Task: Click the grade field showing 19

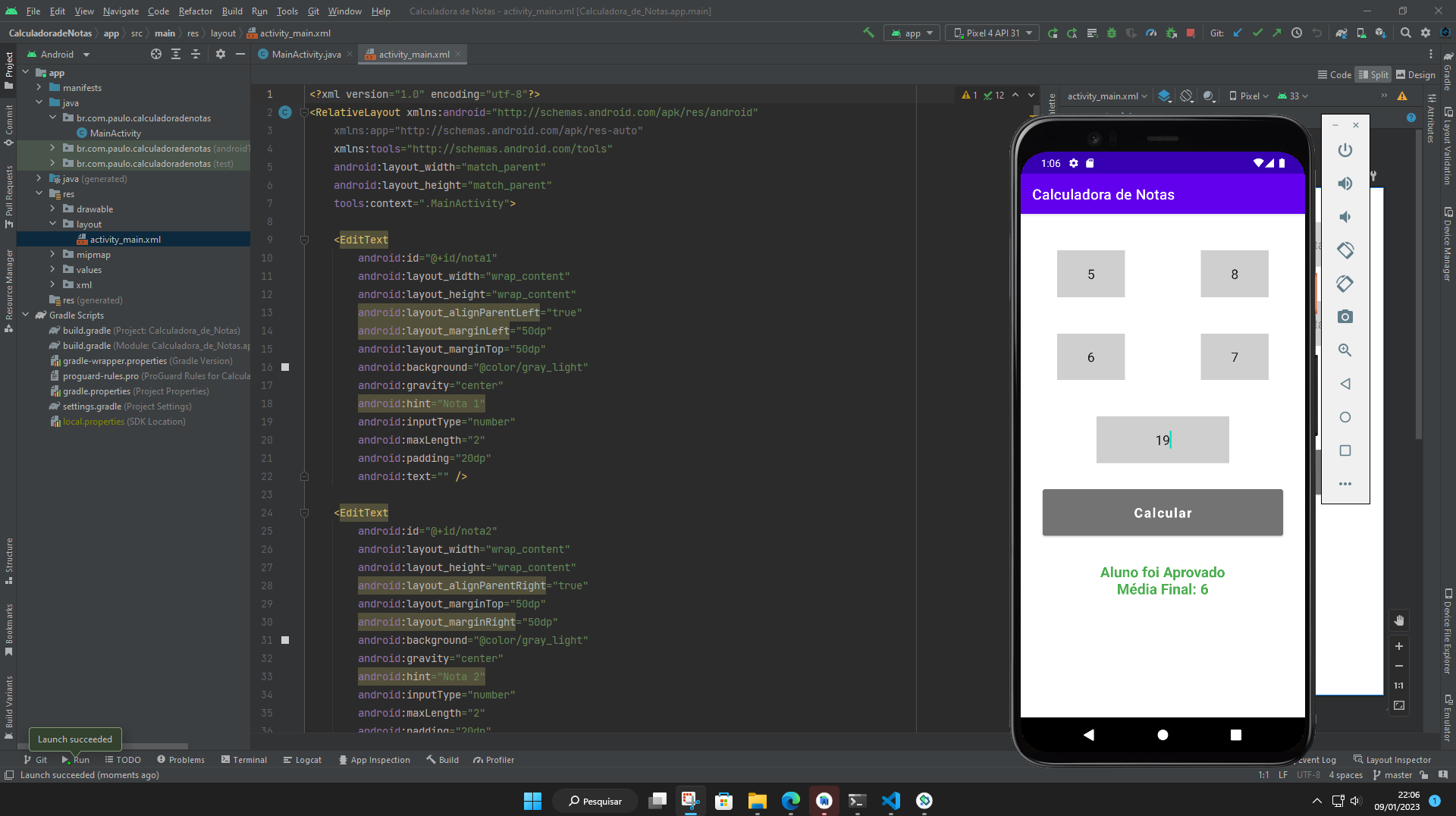Action: tap(1162, 440)
